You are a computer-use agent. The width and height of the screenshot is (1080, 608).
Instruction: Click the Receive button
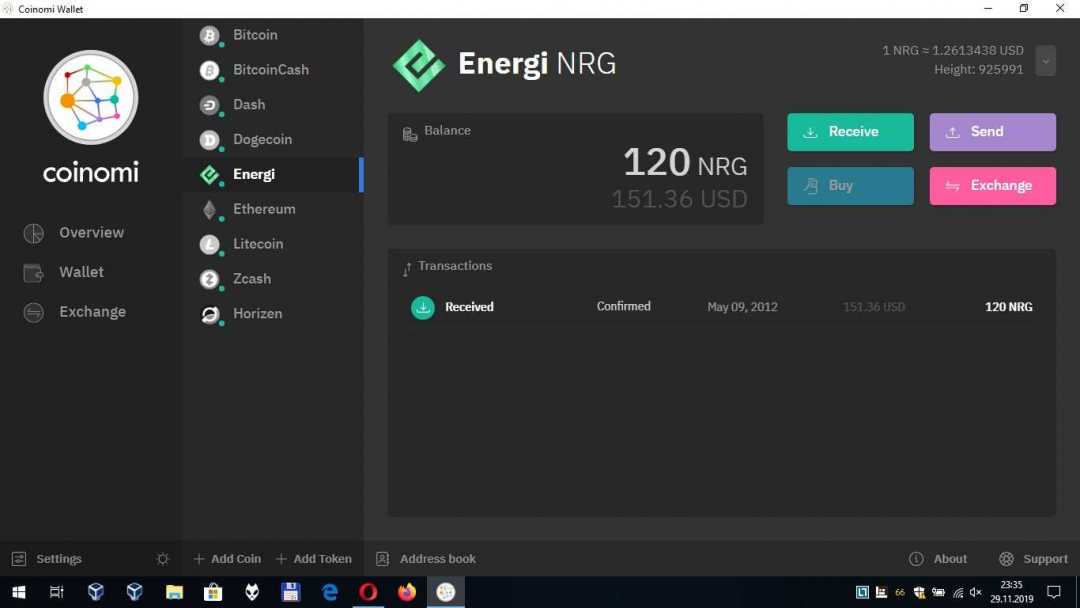850,131
